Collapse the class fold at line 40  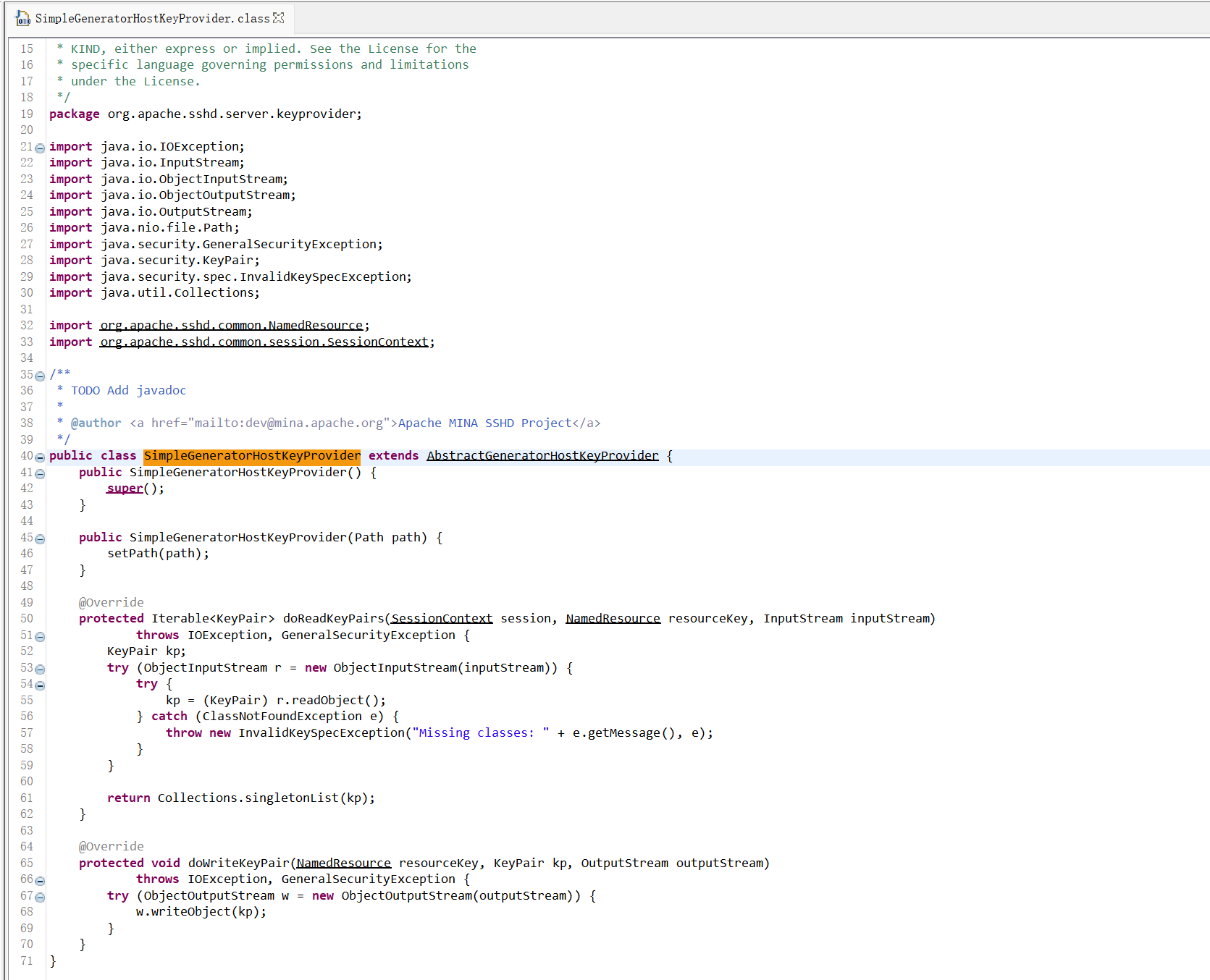tap(40, 457)
